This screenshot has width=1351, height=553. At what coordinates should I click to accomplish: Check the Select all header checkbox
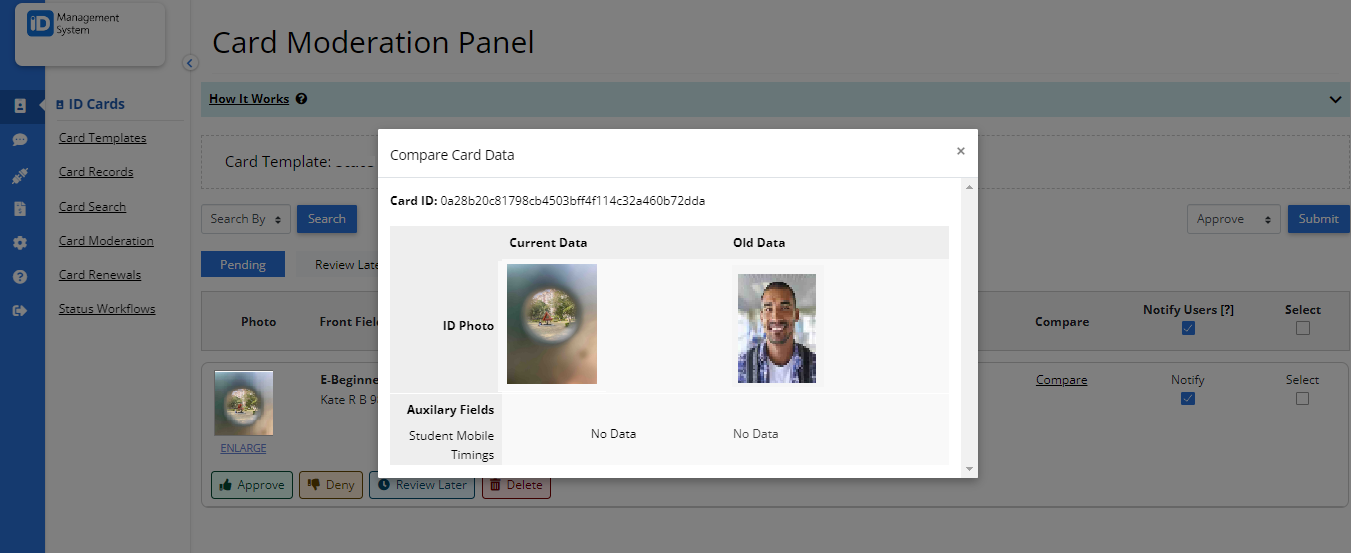point(1302,328)
